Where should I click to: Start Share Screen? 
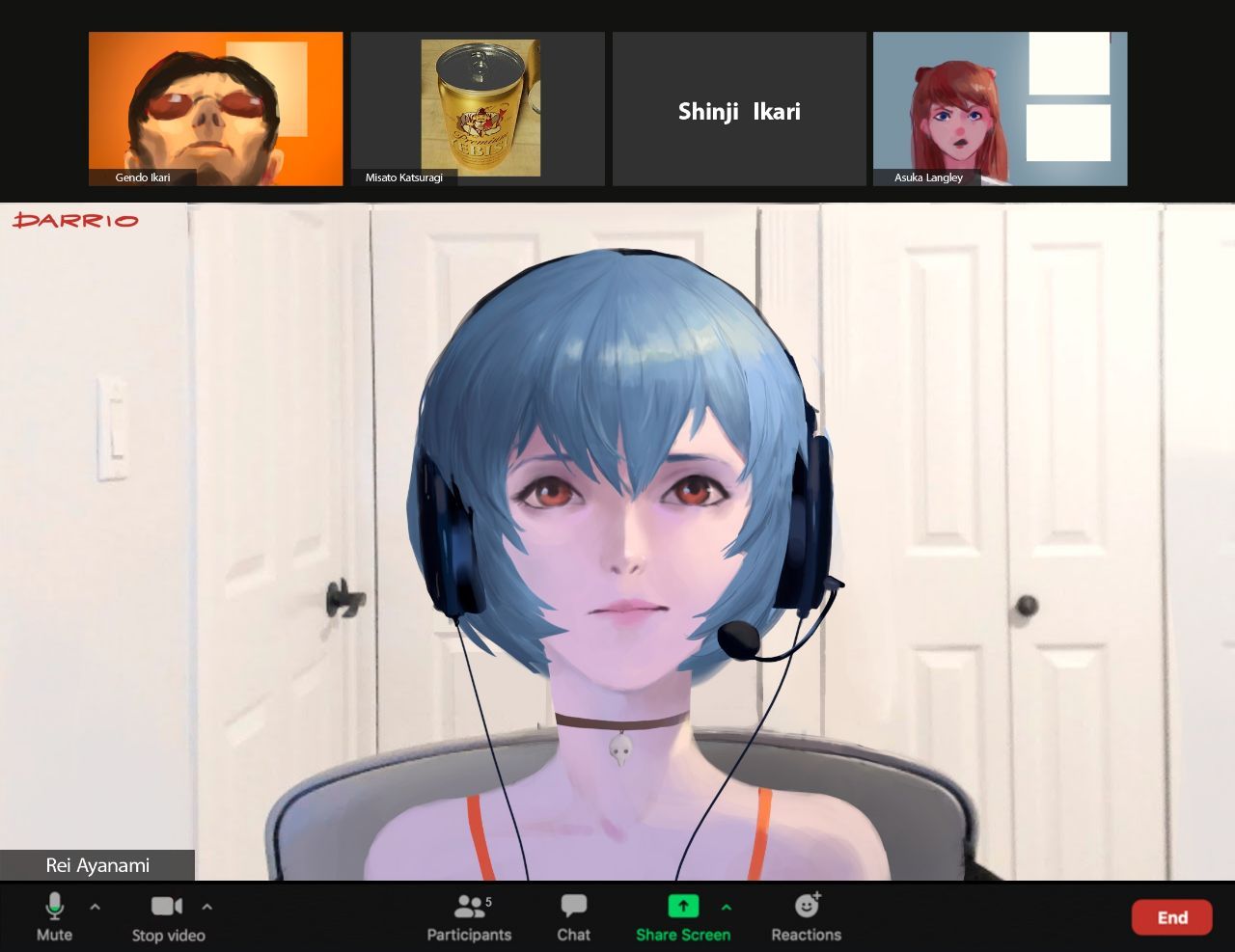point(683,917)
